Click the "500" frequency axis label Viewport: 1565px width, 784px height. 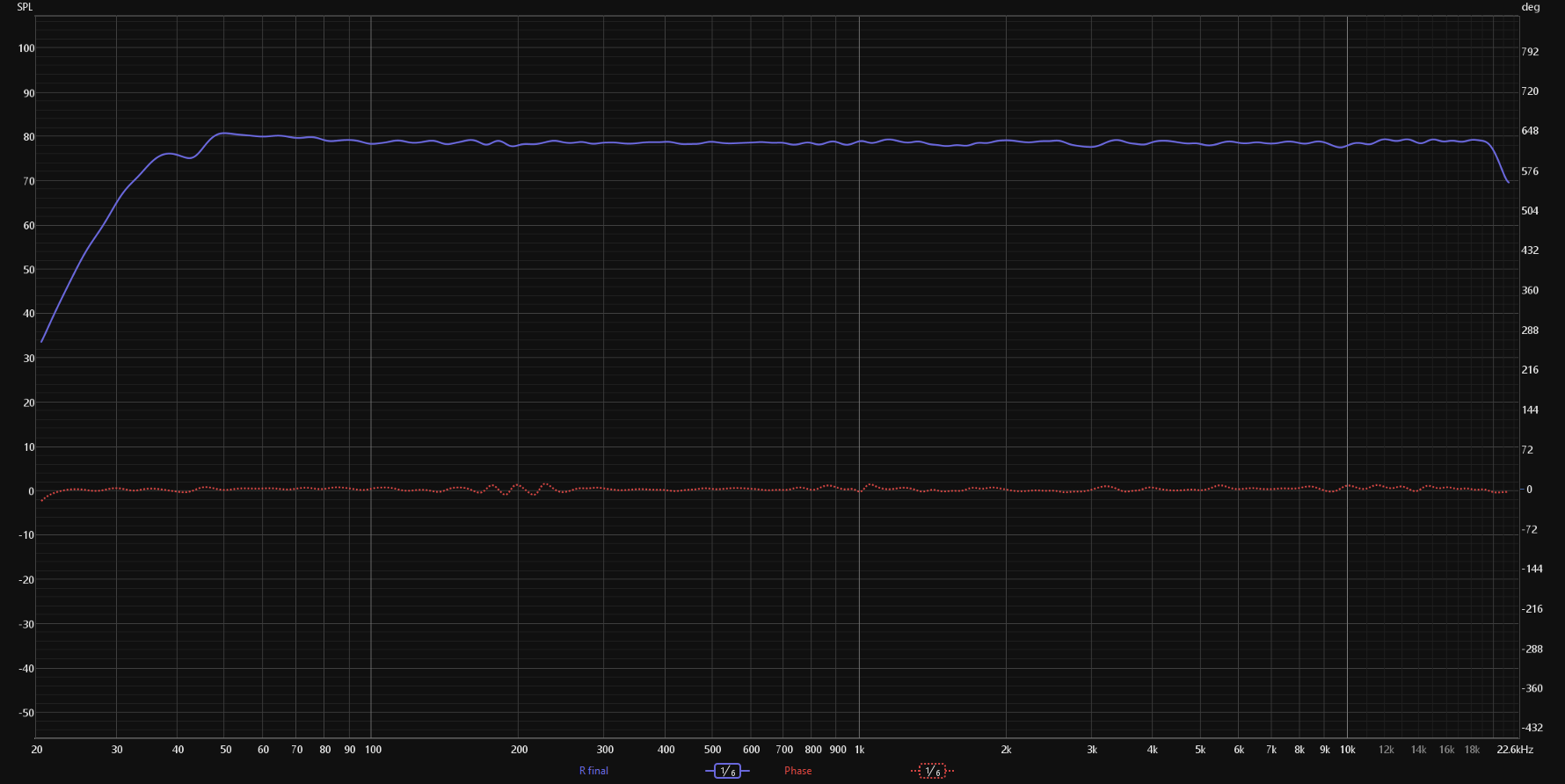click(x=713, y=750)
